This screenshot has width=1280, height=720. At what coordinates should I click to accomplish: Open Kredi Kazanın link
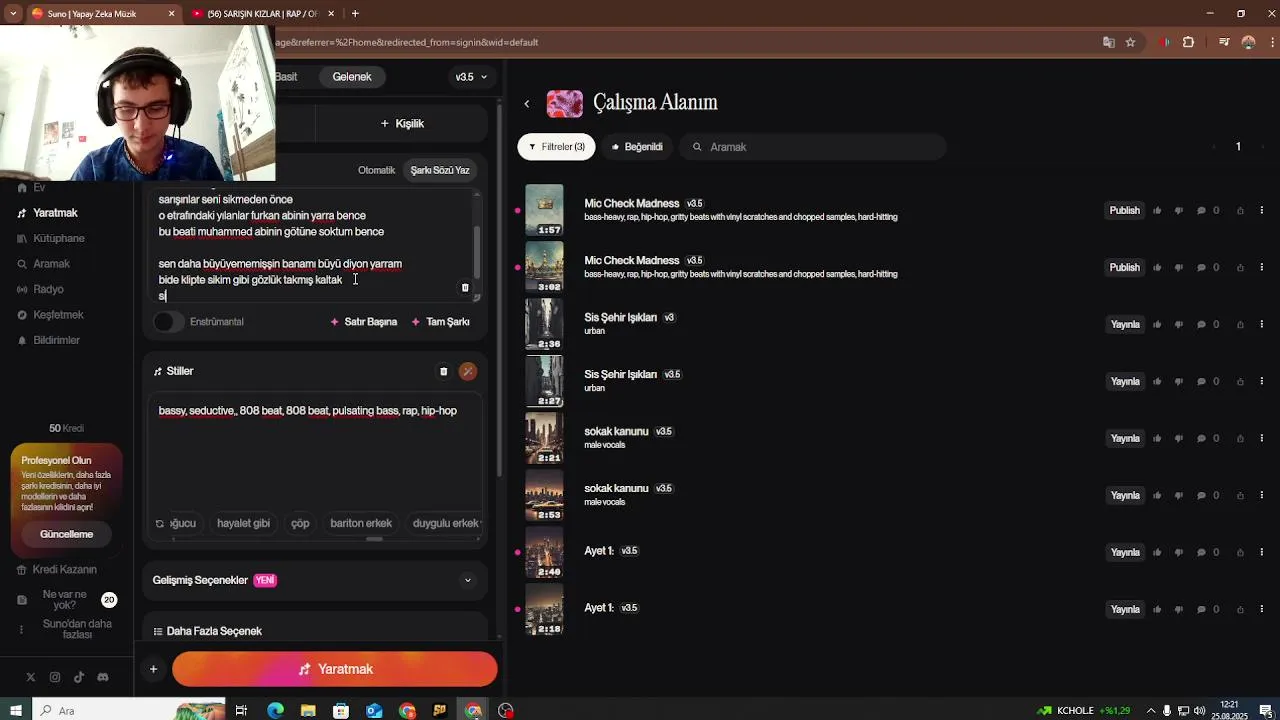point(57,570)
